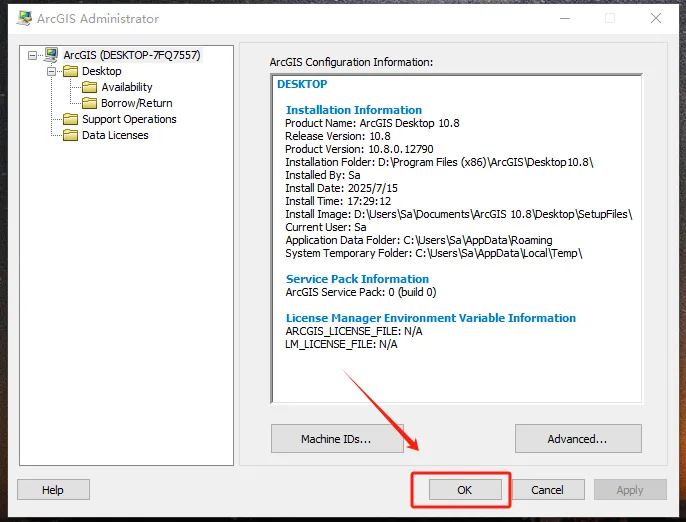Click the Product Version: 10.8.0.12790 line

click(x=359, y=149)
